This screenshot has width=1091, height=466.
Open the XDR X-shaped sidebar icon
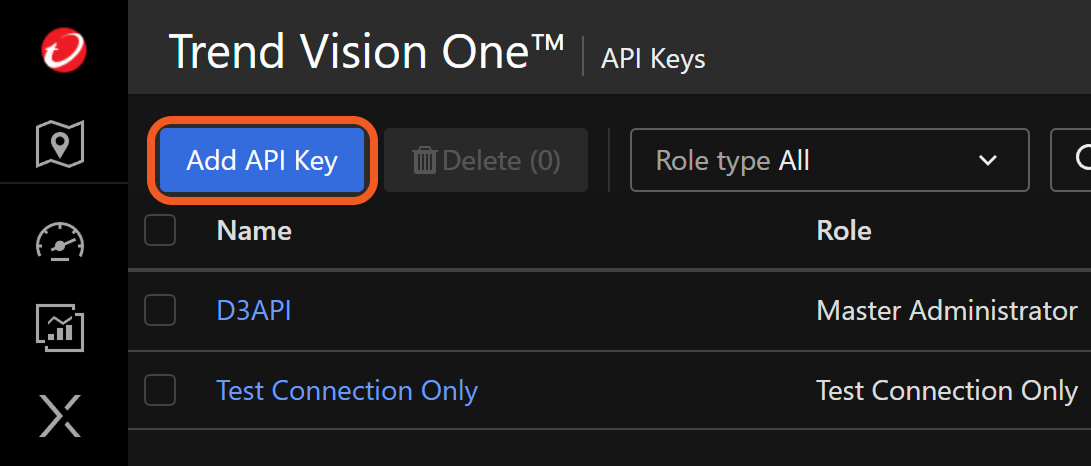point(60,414)
